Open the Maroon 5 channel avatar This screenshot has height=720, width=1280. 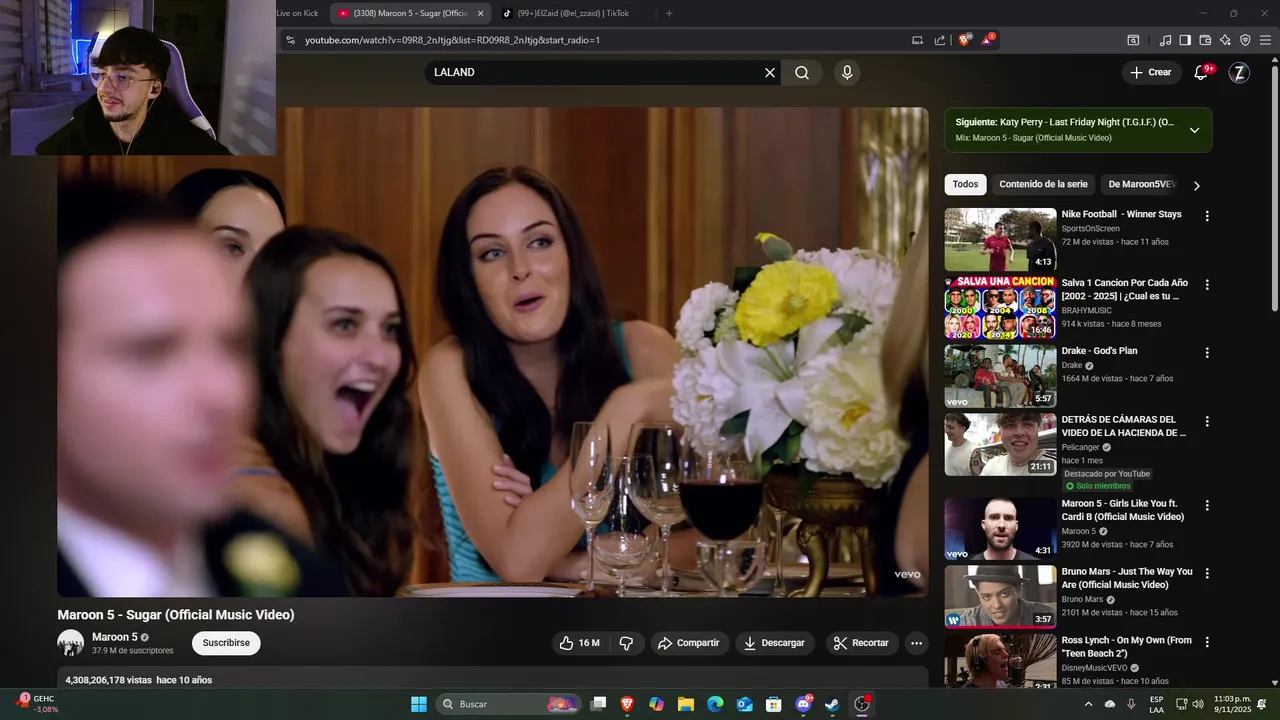[x=71, y=643]
